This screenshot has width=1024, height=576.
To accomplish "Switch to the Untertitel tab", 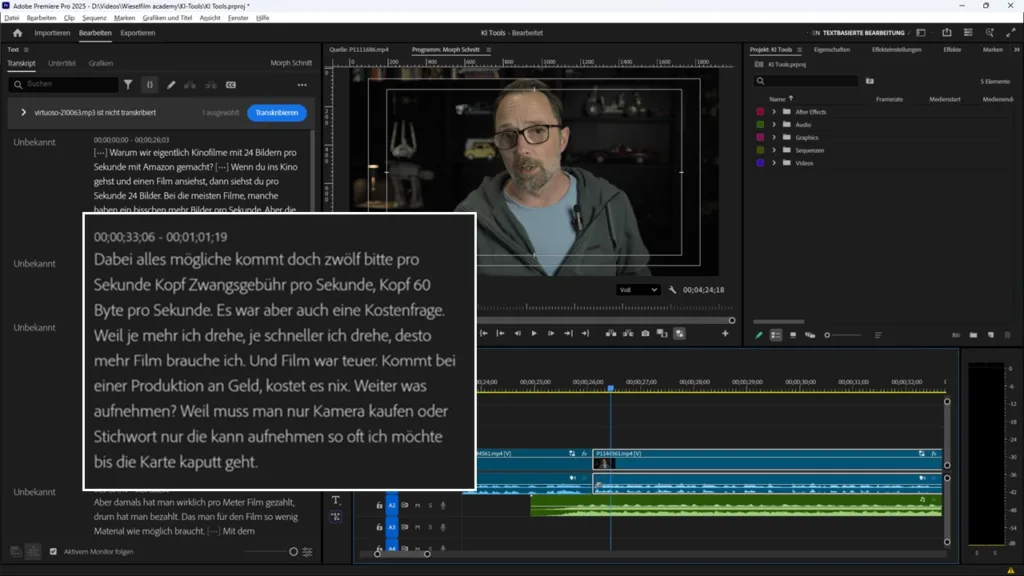I will pos(62,63).
